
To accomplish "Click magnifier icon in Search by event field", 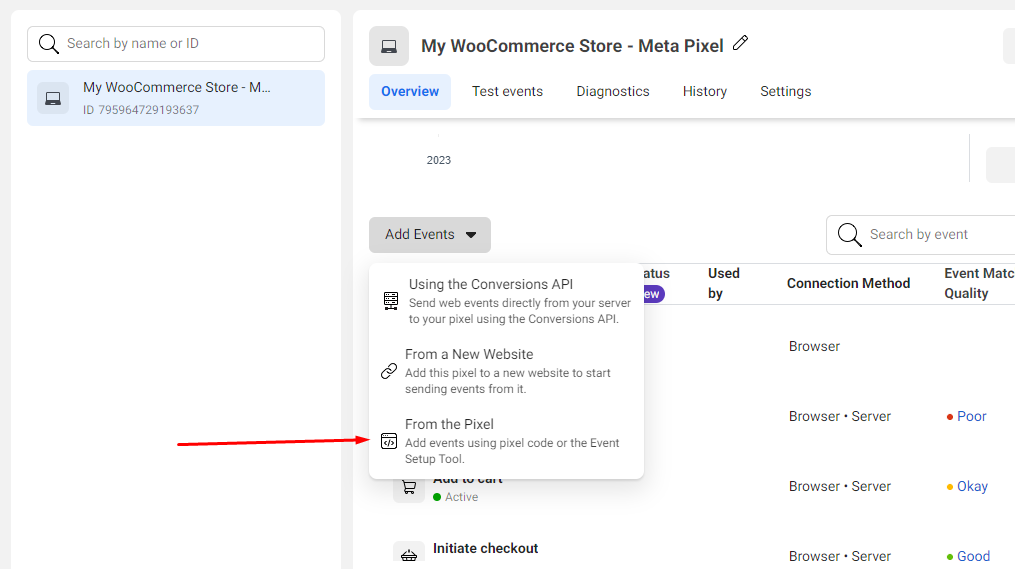I will tap(849, 235).
